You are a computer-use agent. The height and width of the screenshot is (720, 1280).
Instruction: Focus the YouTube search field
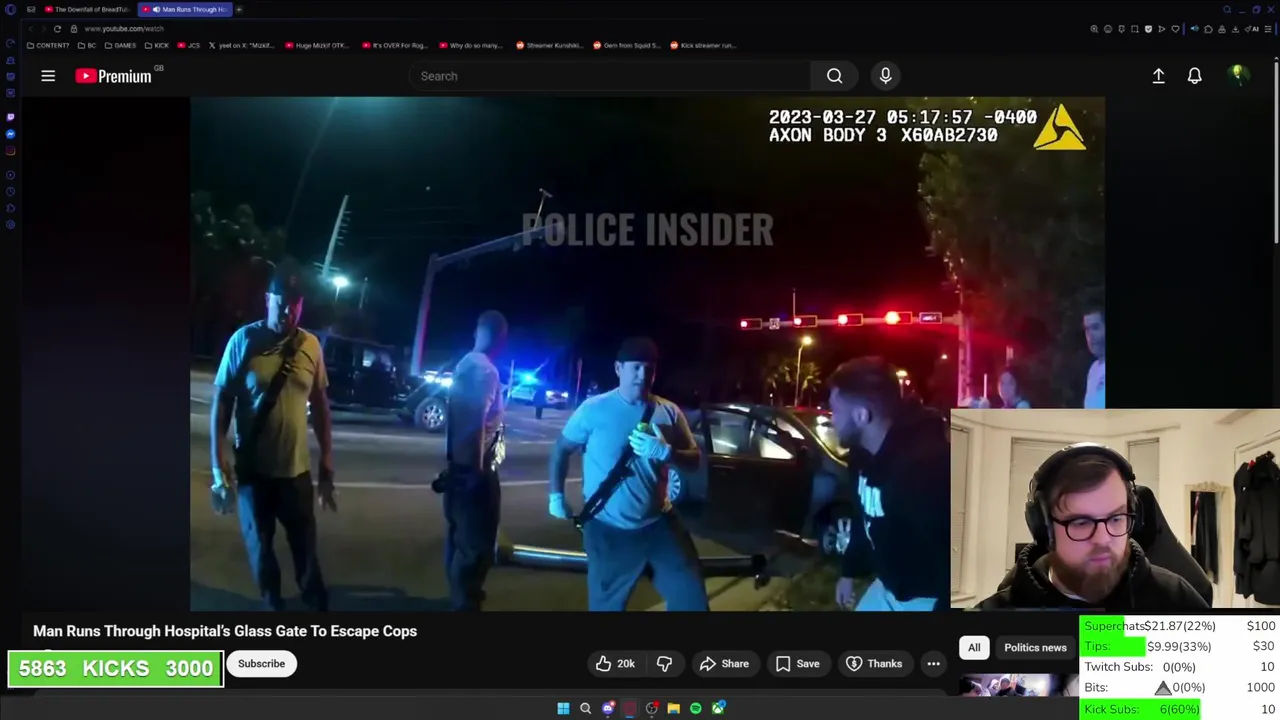[610, 76]
